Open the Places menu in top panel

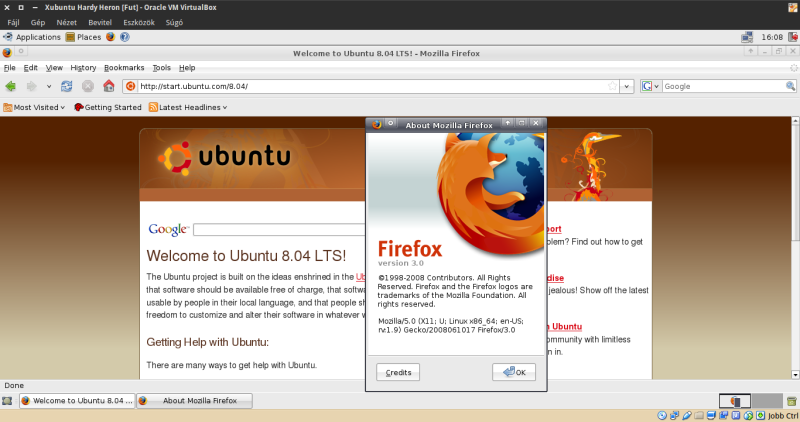point(84,37)
